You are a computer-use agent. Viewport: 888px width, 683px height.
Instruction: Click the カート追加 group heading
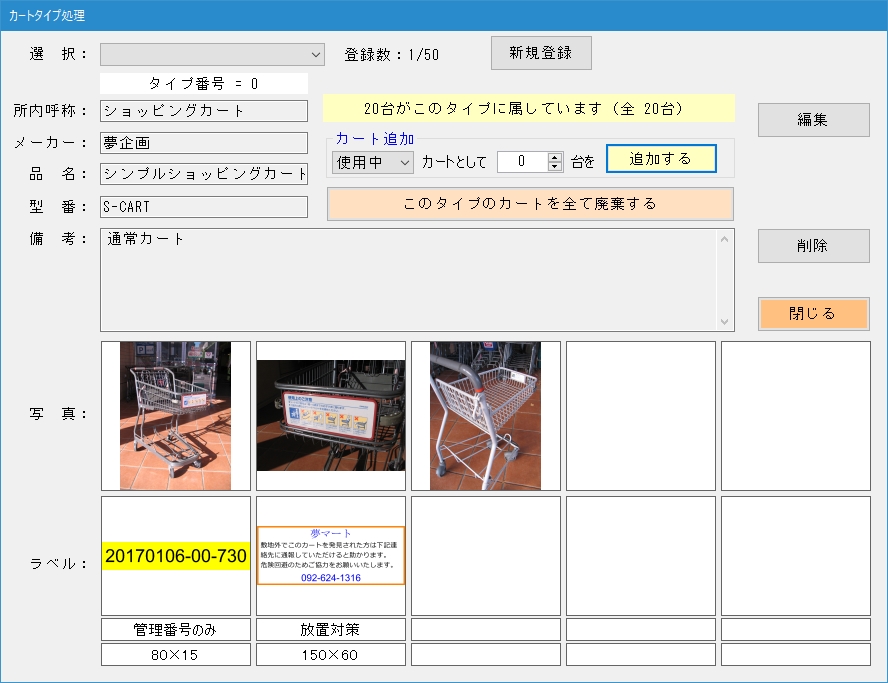tap(375, 139)
